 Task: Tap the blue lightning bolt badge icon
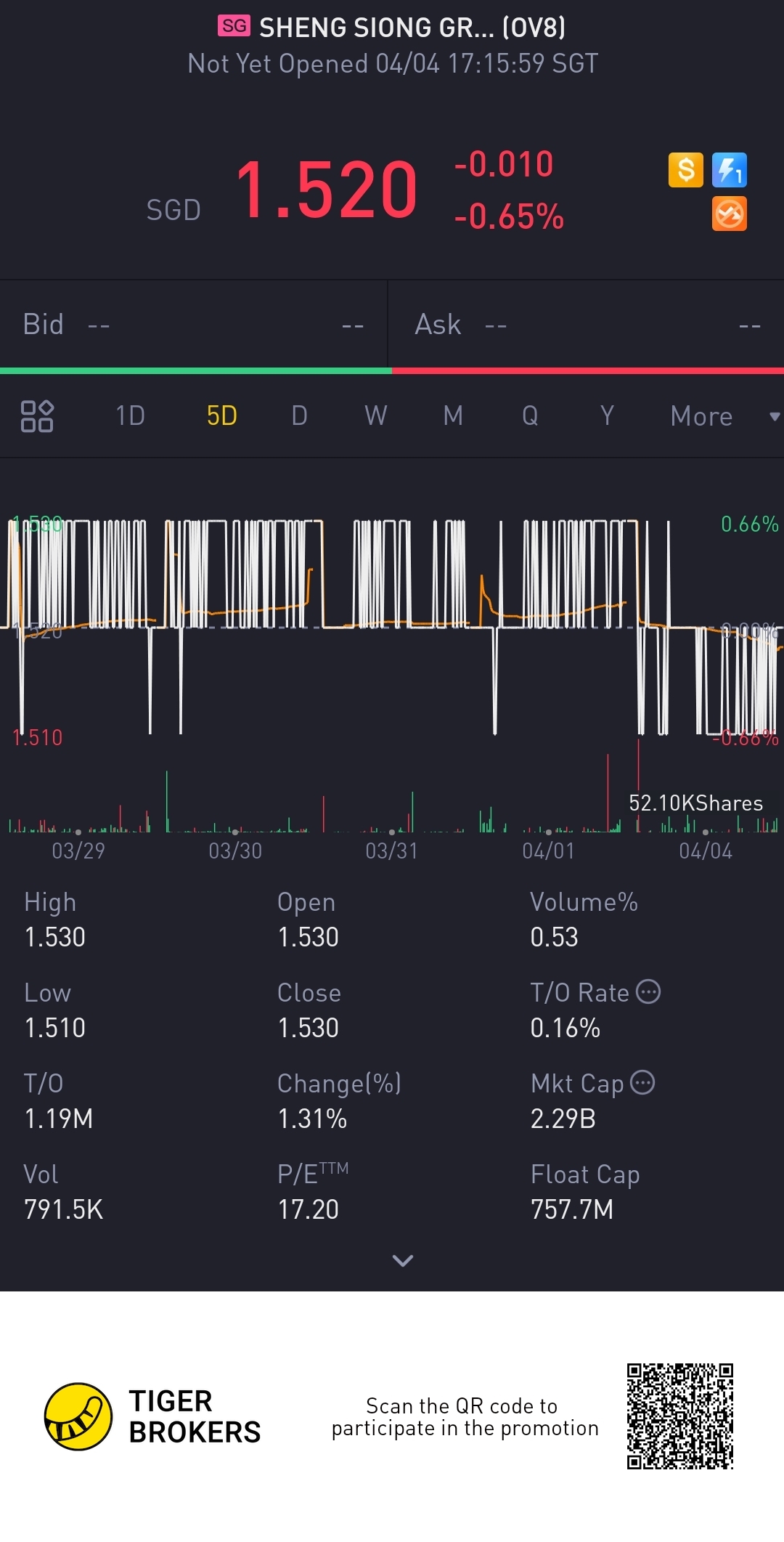[x=730, y=170]
